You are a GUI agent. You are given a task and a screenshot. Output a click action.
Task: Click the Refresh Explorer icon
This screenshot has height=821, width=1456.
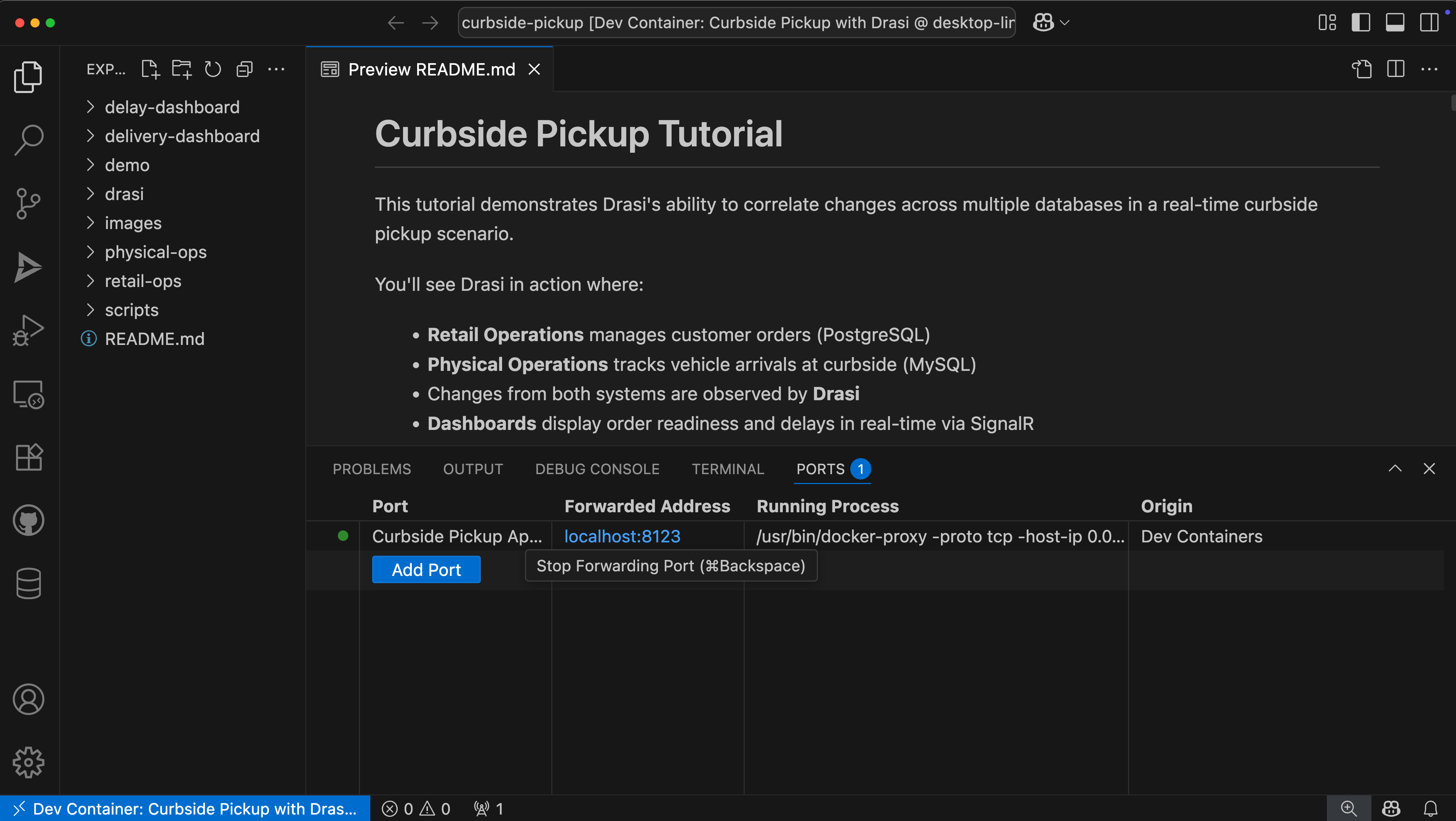coord(213,69)
